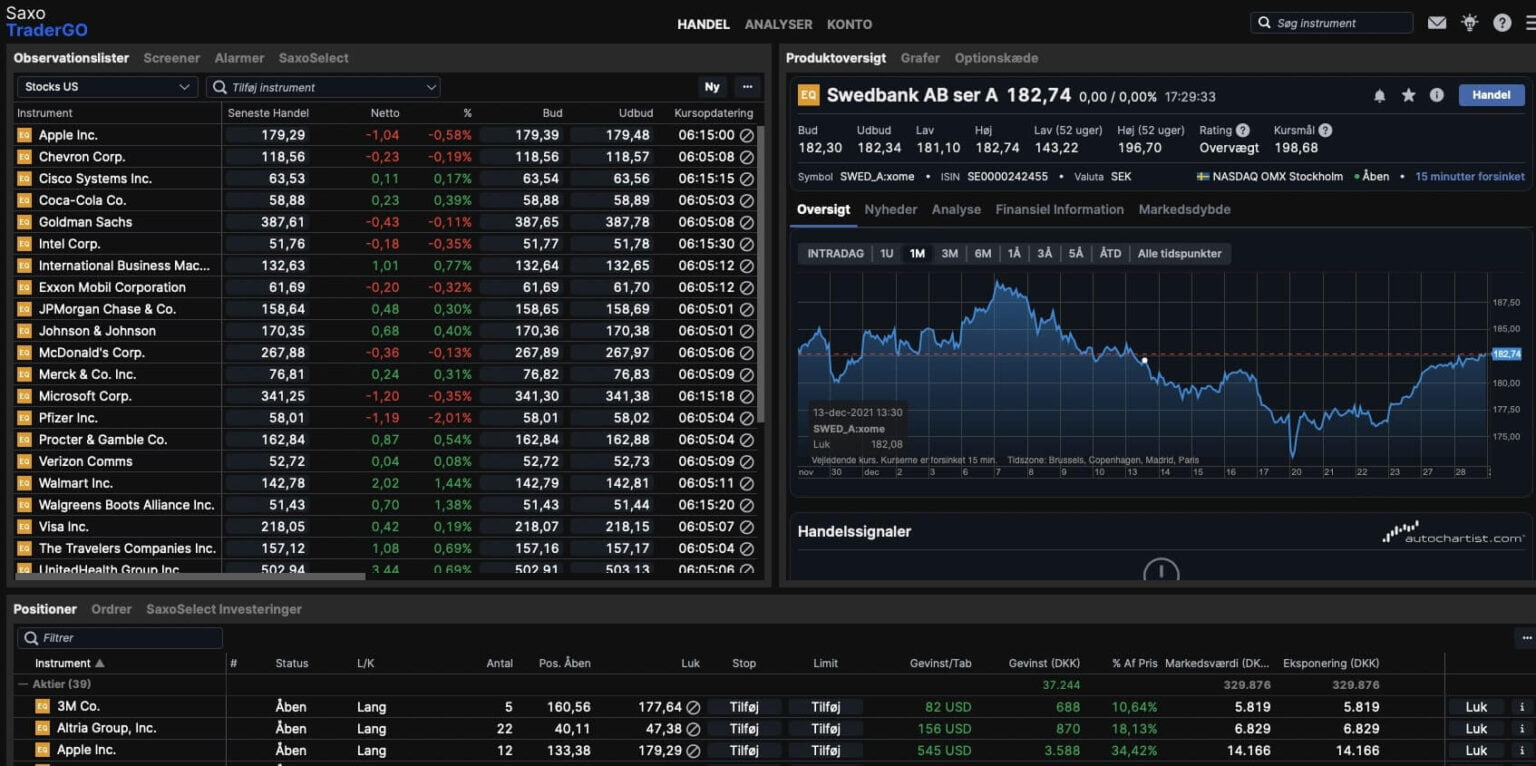Toggle the star favorite for Swedbank
The image size is (1536, 766).
pos(1409,95)
